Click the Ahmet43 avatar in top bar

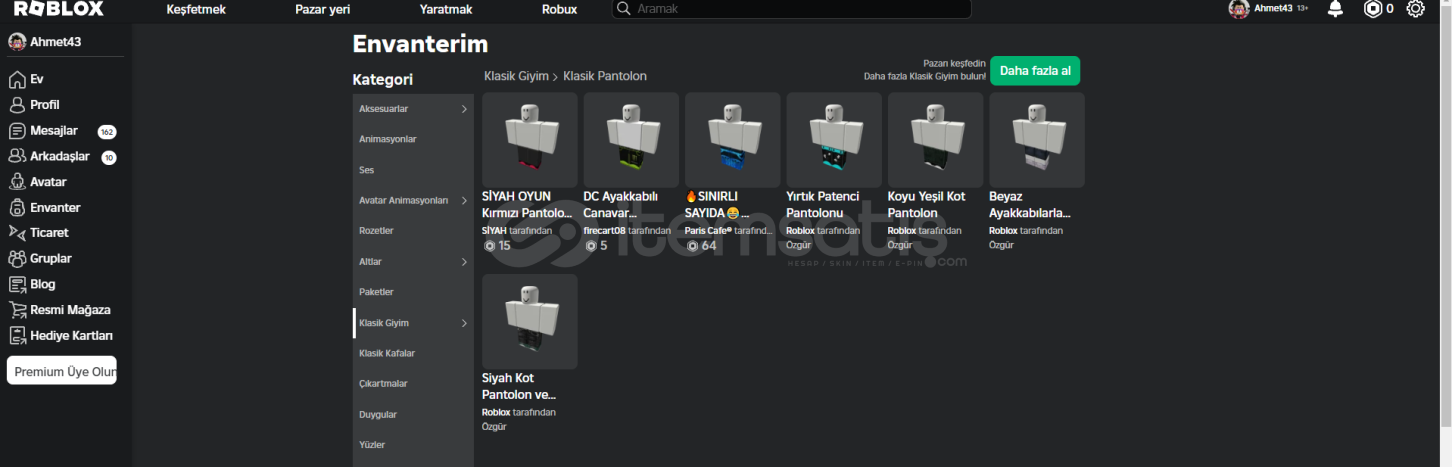pyautogui.click(x=1239, y=9)
